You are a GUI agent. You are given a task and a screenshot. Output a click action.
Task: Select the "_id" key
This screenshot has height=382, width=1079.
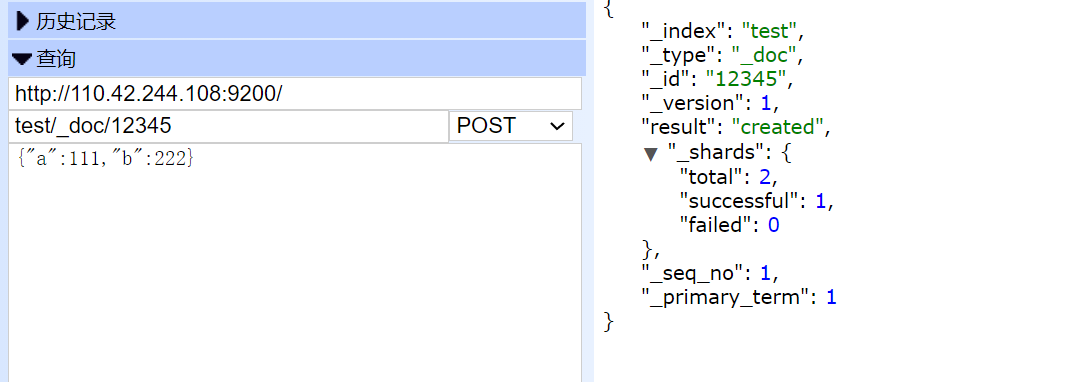click(667, 79)
